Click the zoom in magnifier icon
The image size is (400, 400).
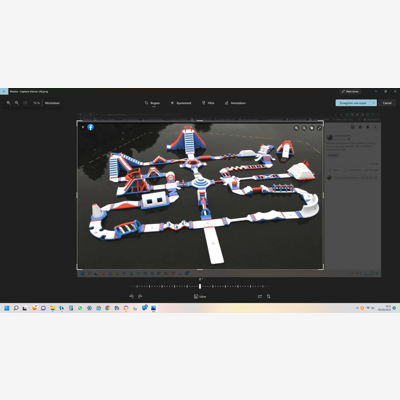click(9, 103)
